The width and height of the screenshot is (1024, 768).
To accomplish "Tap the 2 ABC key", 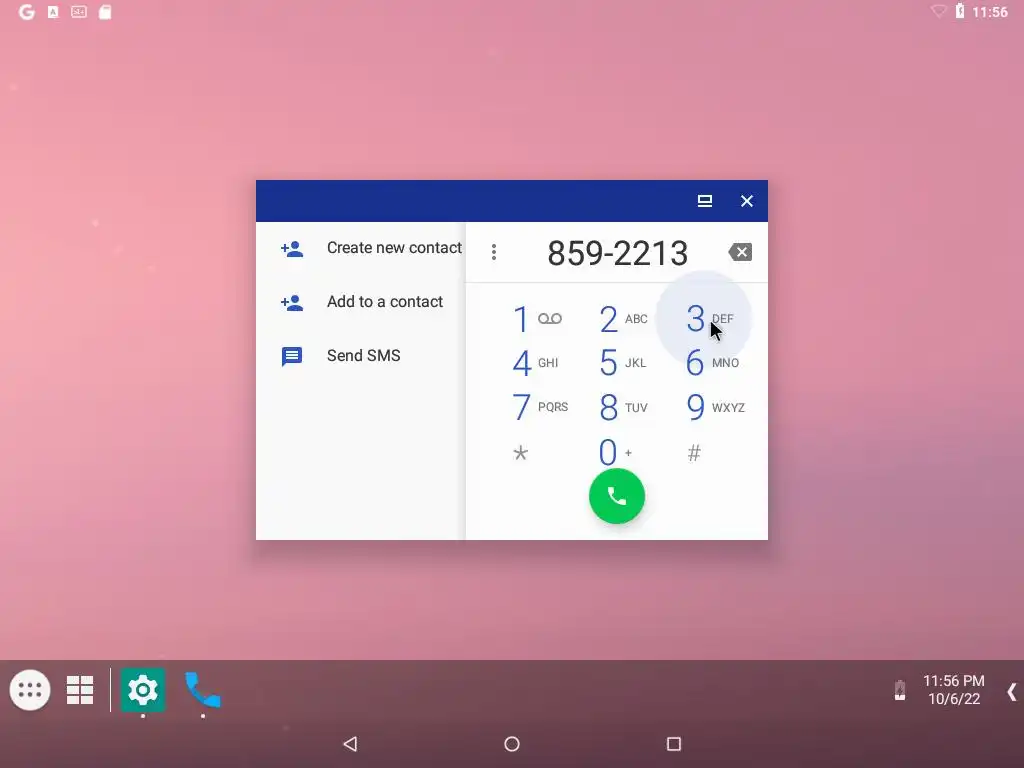I will click(622, 319).
